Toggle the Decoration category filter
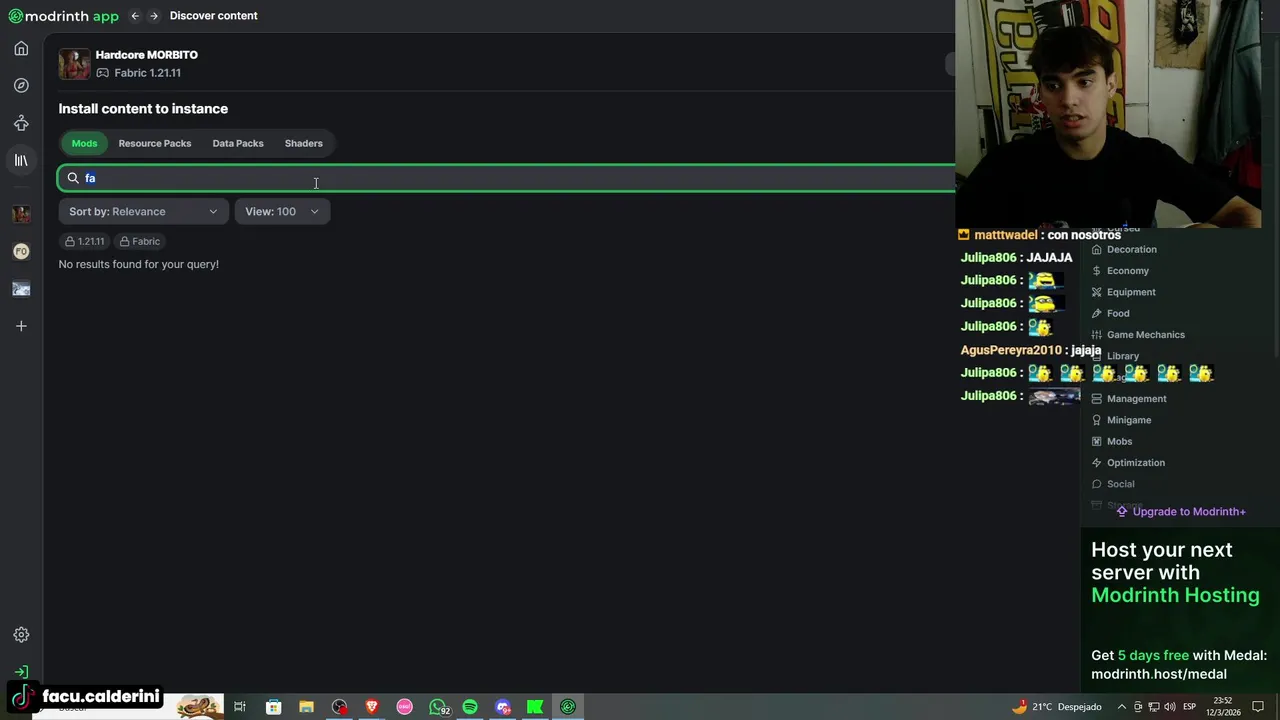This screenshot has height=720, width=1280. pyautogui.click(x=1124, y=249)
